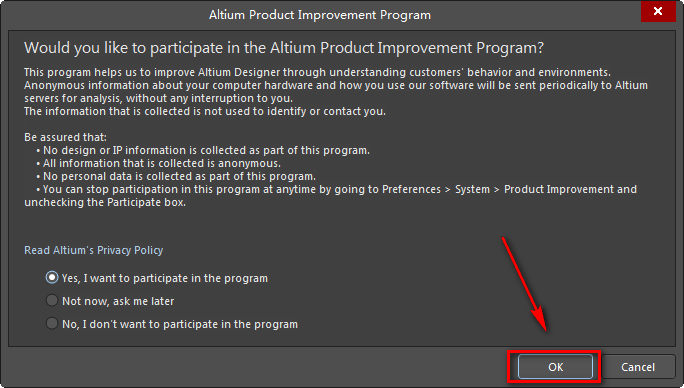The width and height of the screenshot is (684, 388).
Task: Click the 'You can stop participation' bullet line
Action: pyautogui.click(x=336, y=189)
